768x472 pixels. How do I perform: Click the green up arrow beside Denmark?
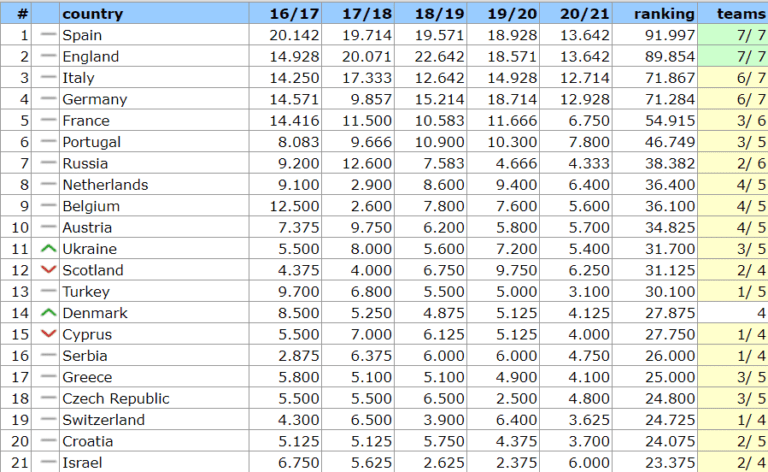pyautogui.click(x=48, y=313)
